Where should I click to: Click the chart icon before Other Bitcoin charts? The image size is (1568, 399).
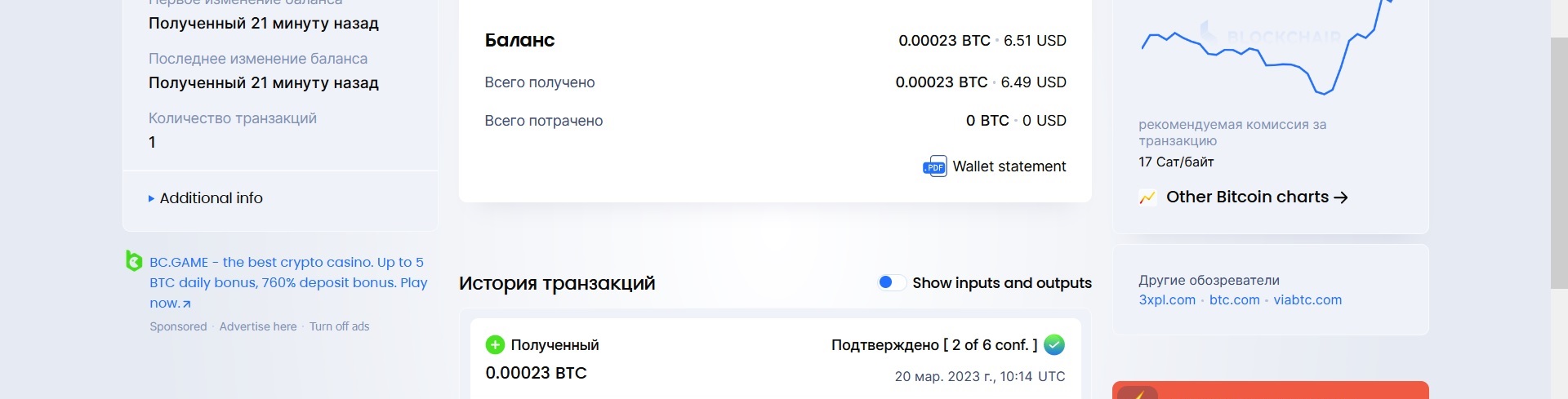(1147, 197)
